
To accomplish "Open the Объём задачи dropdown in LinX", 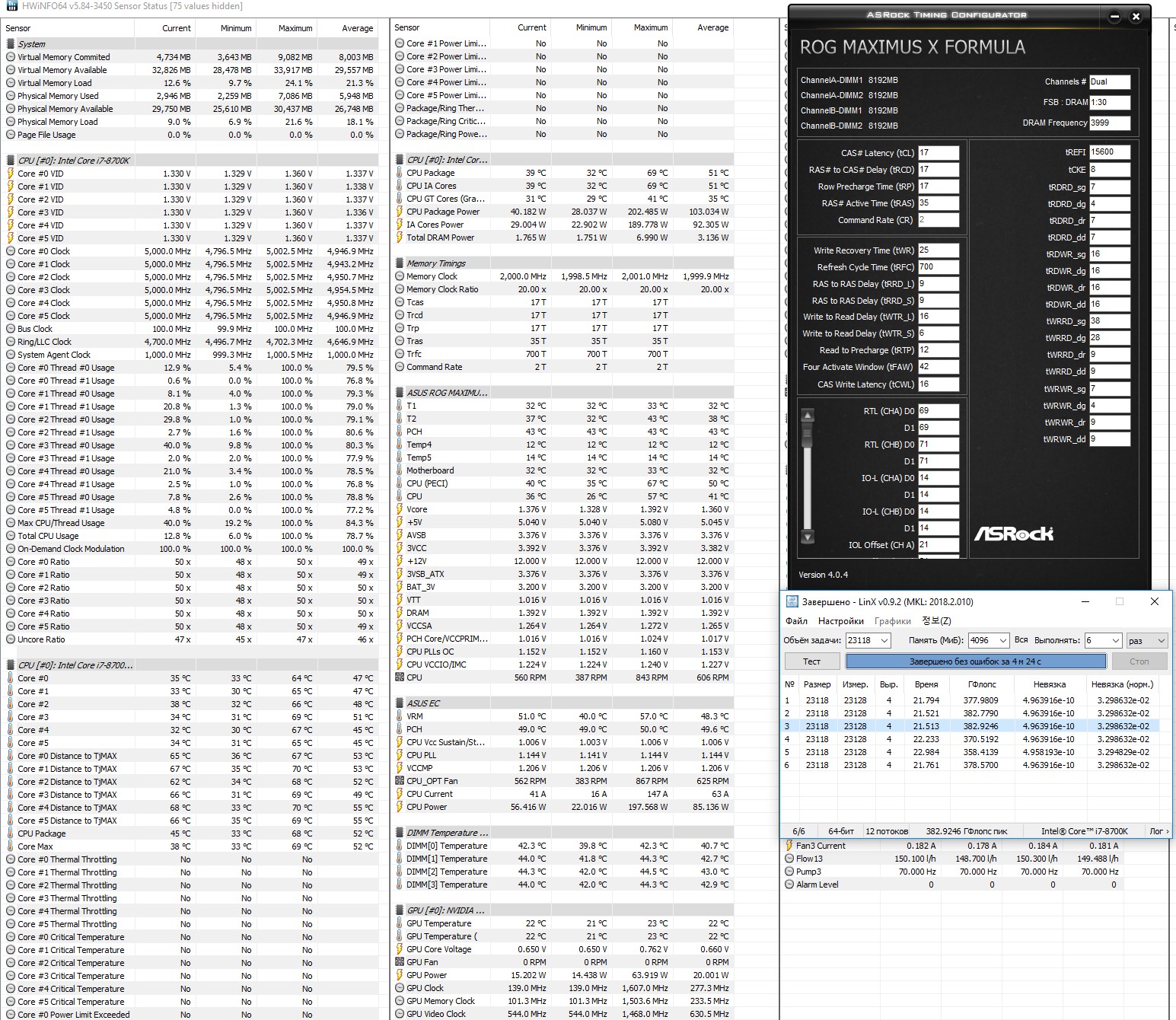I will pos(884,641).
